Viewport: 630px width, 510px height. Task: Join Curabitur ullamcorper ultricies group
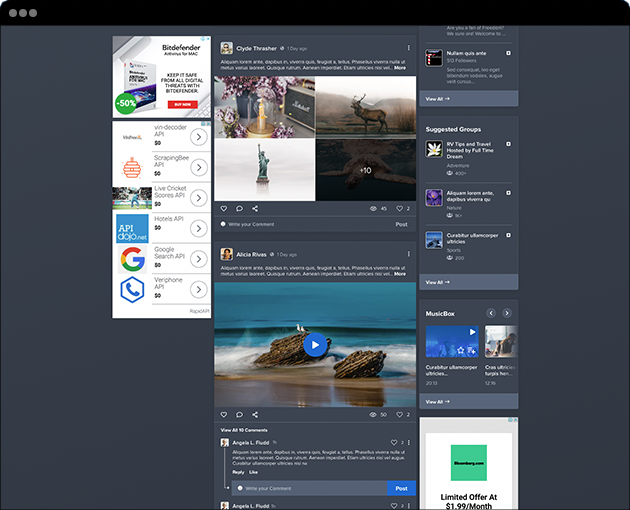(x=508, y=235)
